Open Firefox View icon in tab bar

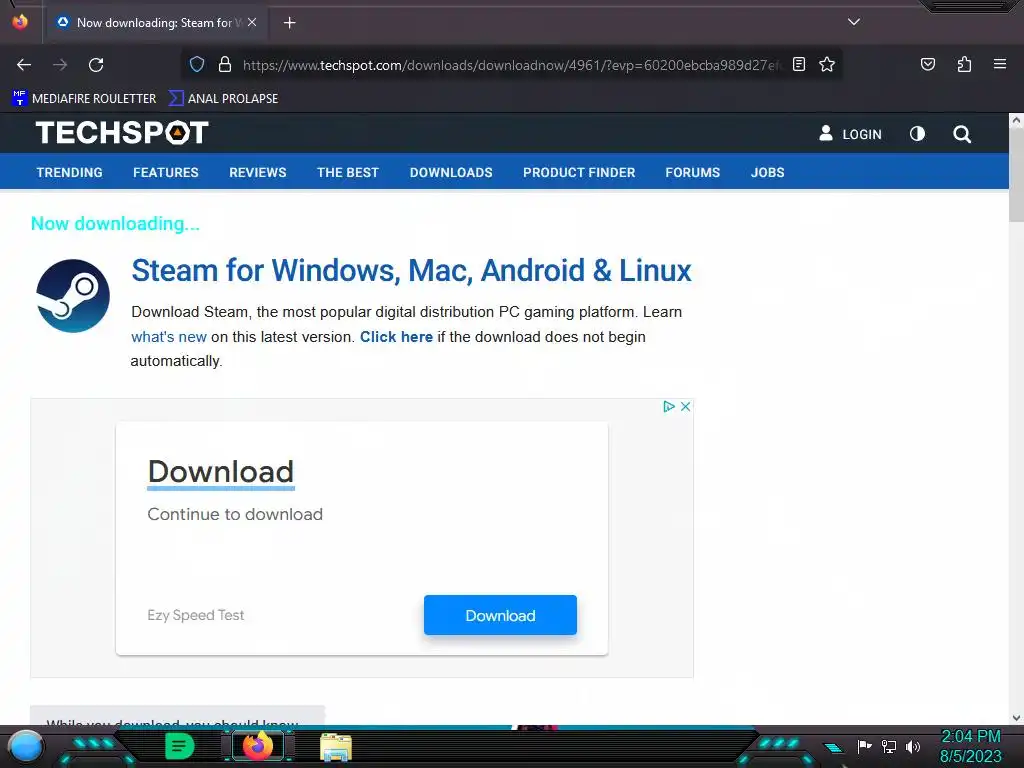pos(20,22)
